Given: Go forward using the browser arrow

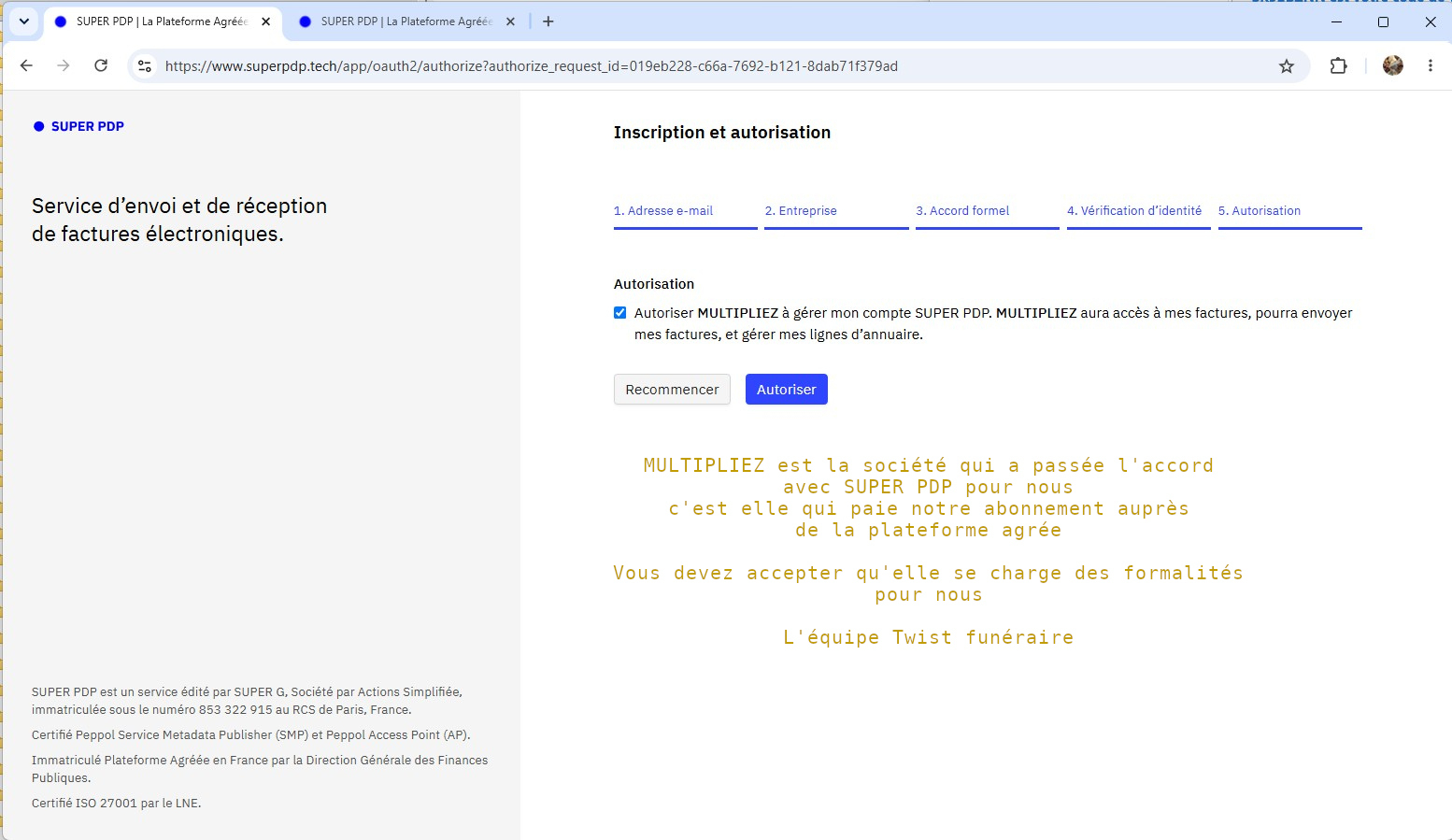Looking at the screenshot, I should coord(64,65).
